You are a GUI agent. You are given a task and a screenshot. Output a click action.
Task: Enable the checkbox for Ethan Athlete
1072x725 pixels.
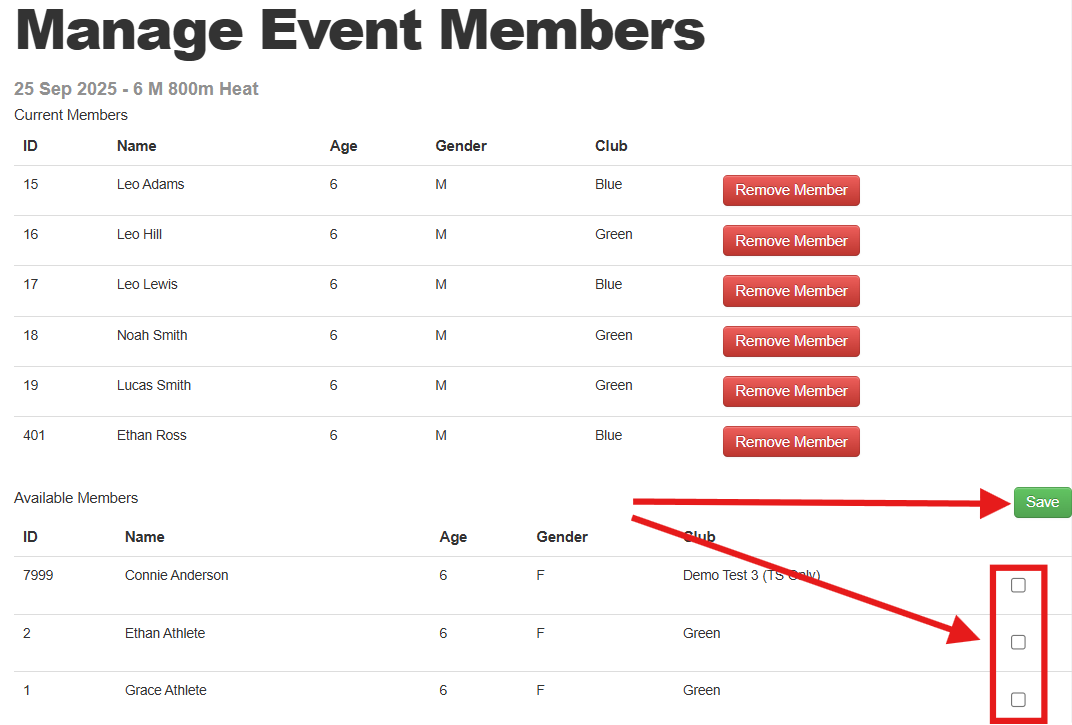tap(1018, 642)
